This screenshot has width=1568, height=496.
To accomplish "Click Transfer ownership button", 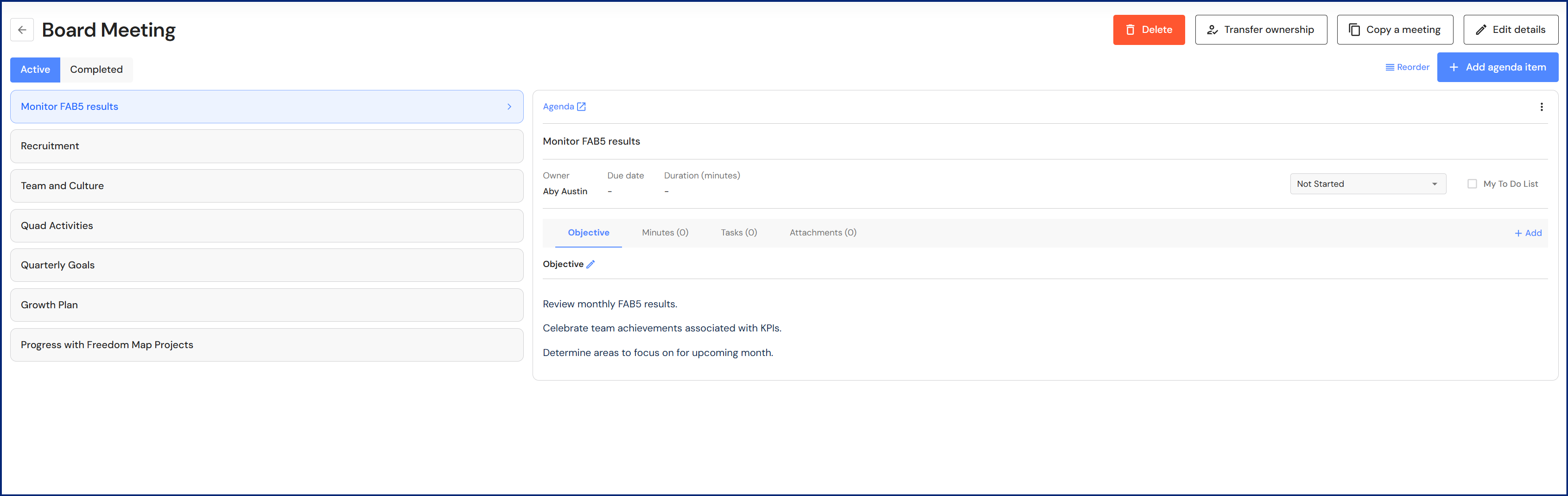I will pyautogui.click(x=1261, y=30).
